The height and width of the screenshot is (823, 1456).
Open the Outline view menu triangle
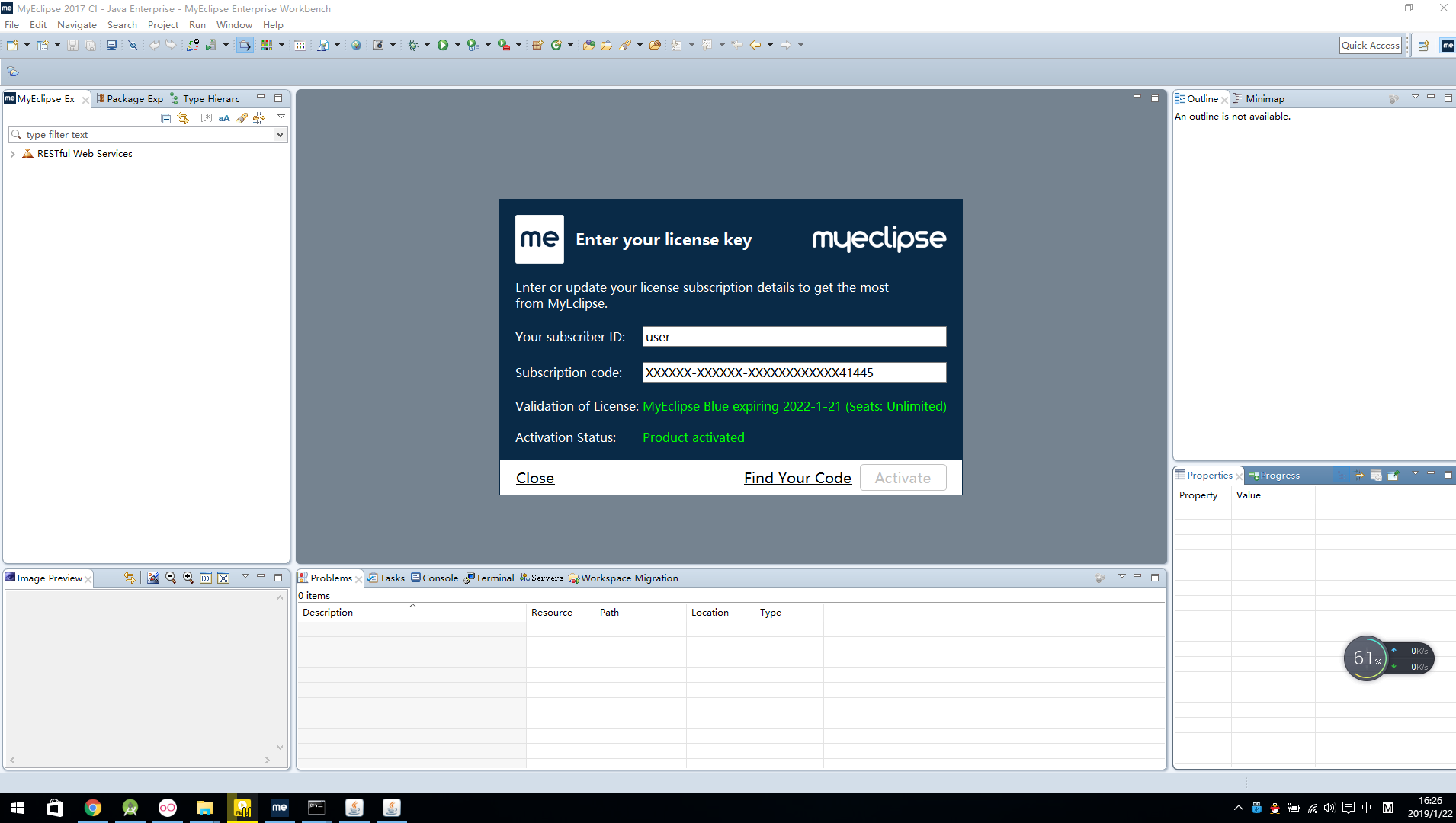tap(1416, 97)
